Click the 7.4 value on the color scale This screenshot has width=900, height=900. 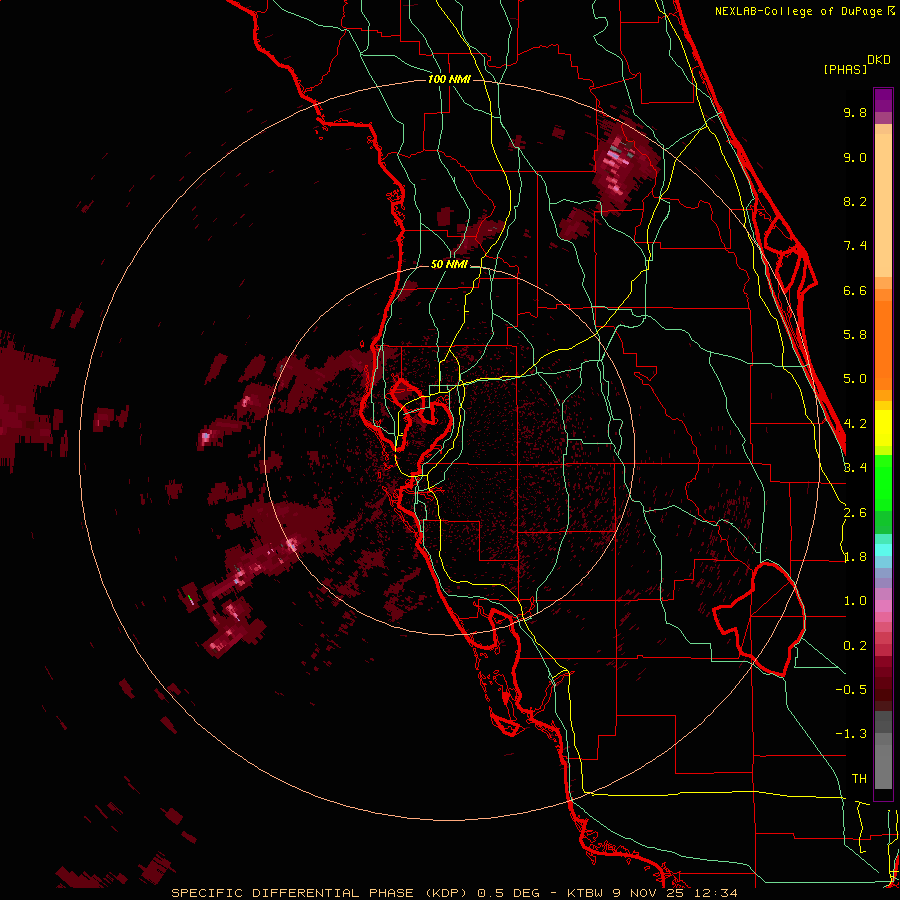(x=855, y=246)
